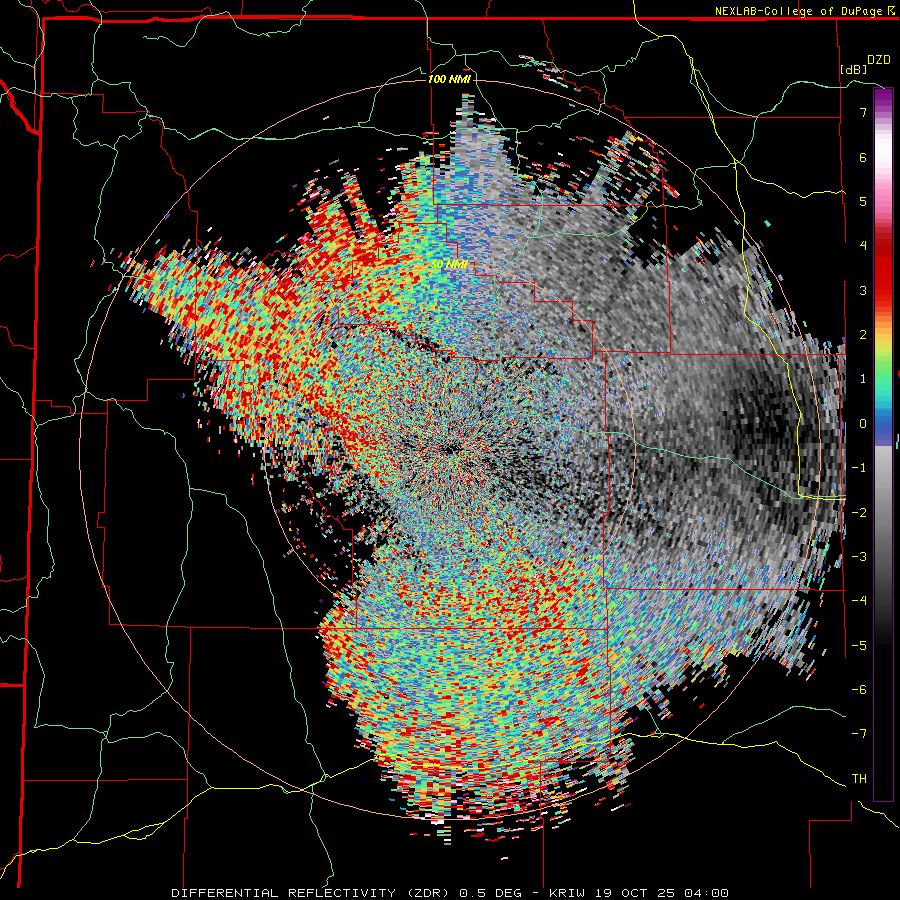This screenshot has width=900, height=900.
Task: Click the [dB] units label
Action: coord(854,69)
